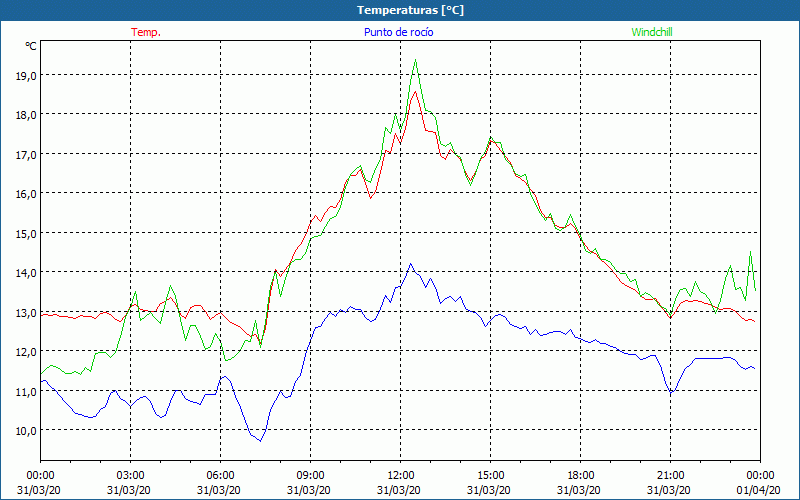Click the blue dew point minimum below 10,0
The width and height of the screenshot is (800, 500).
260,440
